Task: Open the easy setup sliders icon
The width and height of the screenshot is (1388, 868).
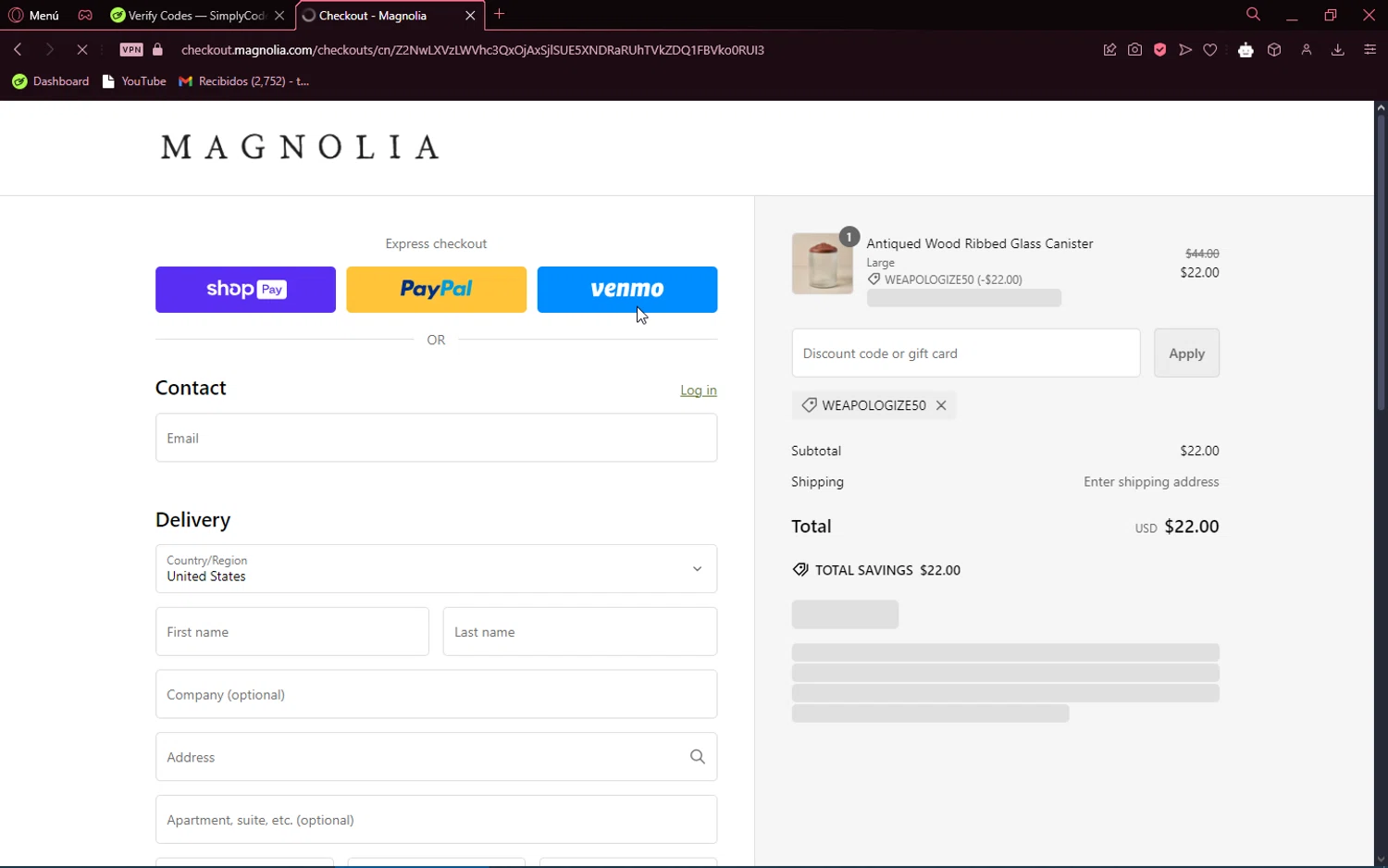Action: 1369,50
